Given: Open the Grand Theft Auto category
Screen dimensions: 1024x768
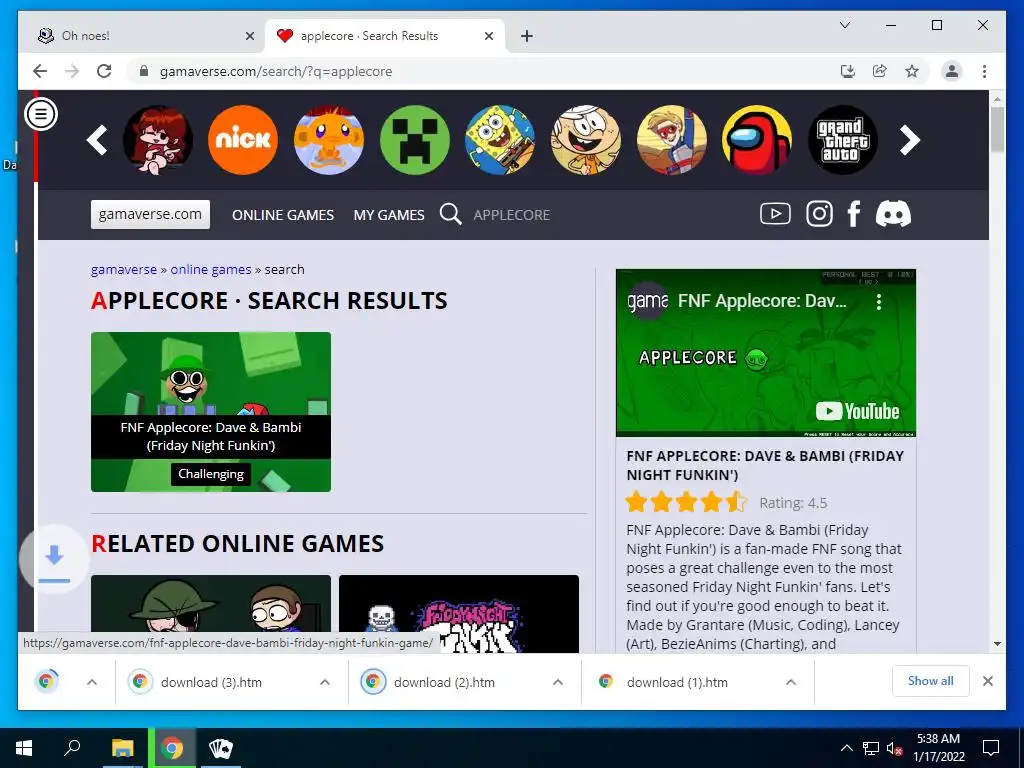Looking at the screenshot, I should click(842, 140).
